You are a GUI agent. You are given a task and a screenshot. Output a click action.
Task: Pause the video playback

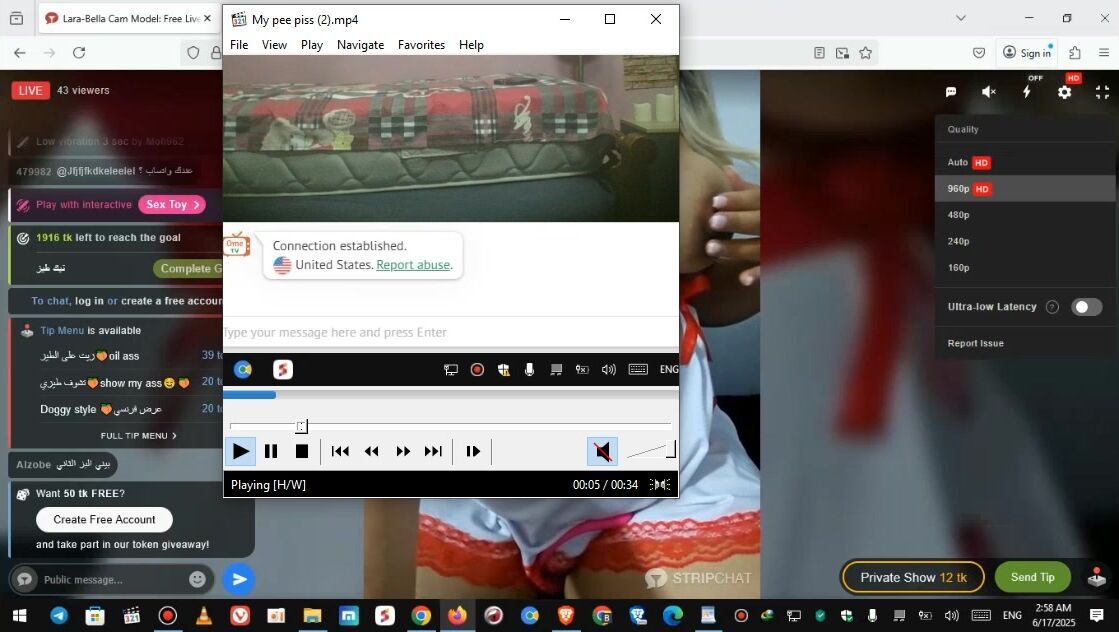[x=271, y=452]
